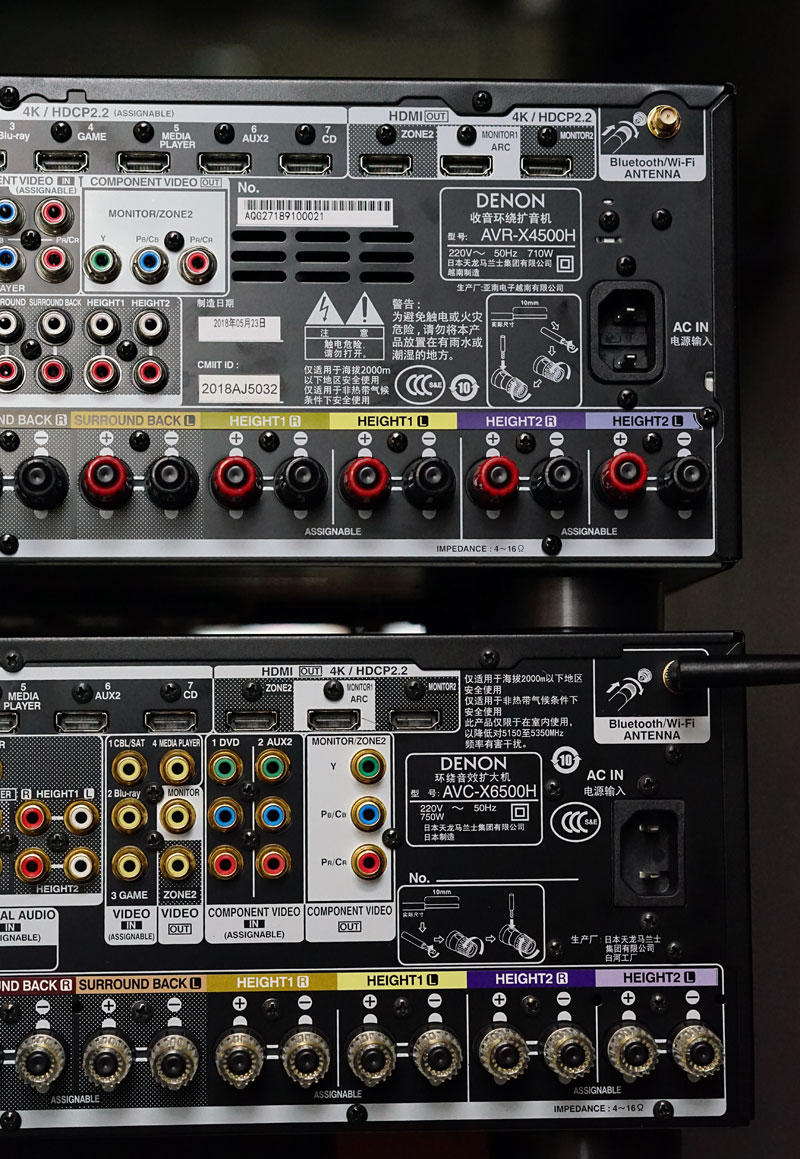The width and height of the screenshot is (800, 1159).
Task: Click the MONITOR1 ARC HDMI output on AVR-X4500H
Action: [x=466, y=164]
